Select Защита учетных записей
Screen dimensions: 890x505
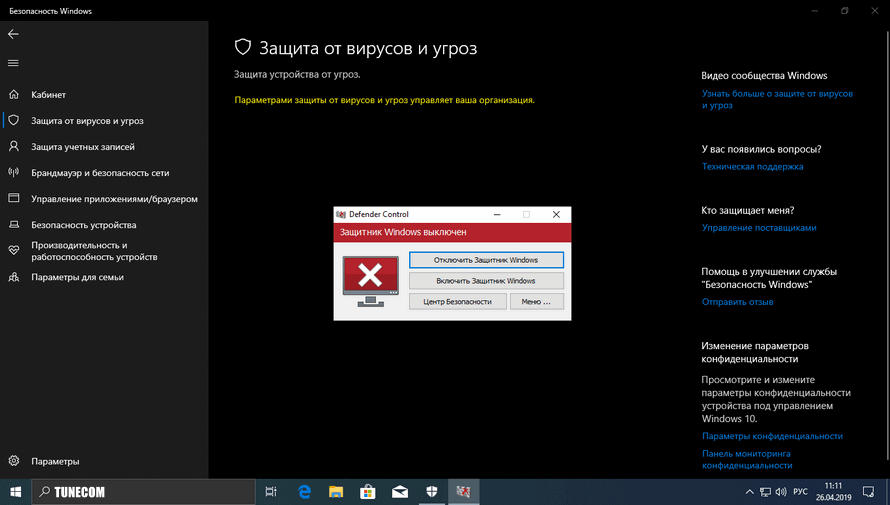(104, 146)
